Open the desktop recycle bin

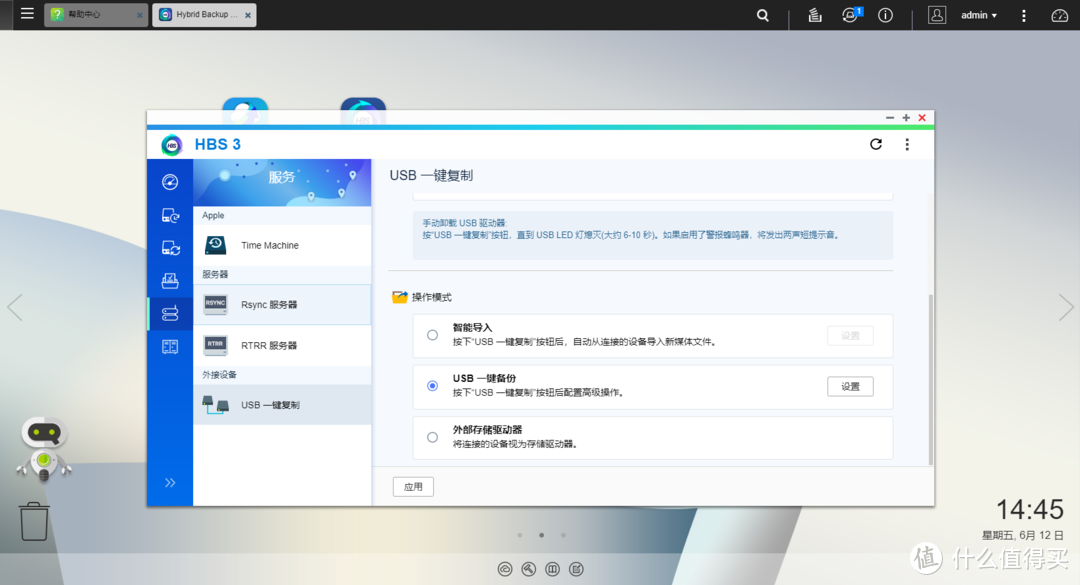(34, 522)
